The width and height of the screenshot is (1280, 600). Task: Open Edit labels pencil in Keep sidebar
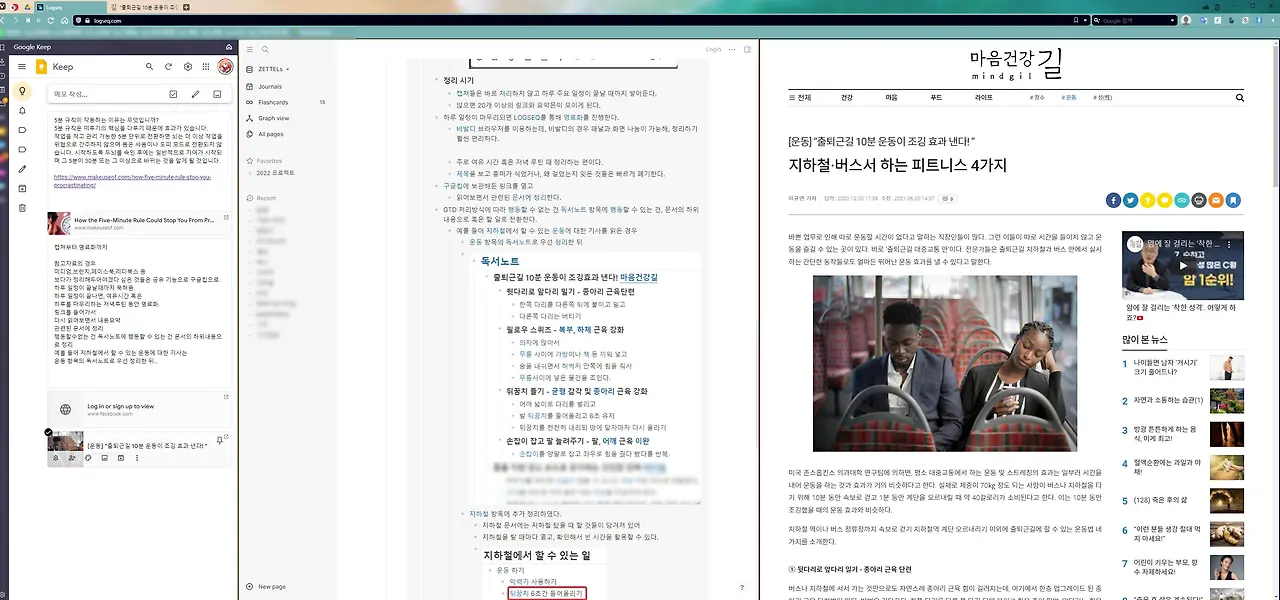pos(22,169)
